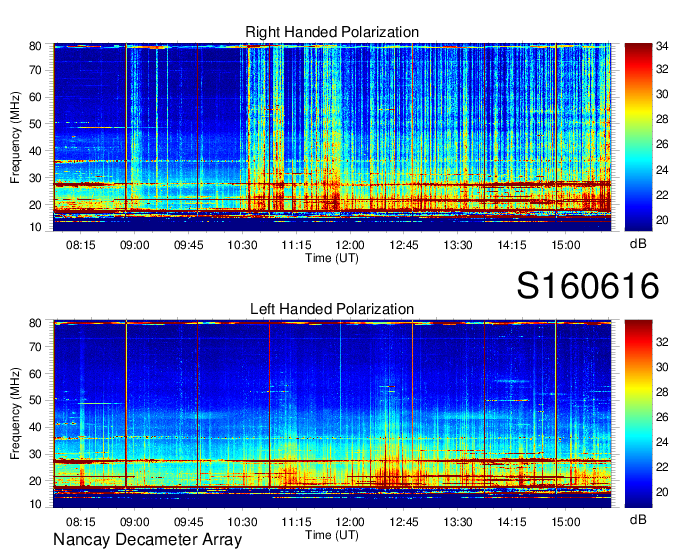Click 14:15 time tick of Left Handed plot
This screenshot has width=680, height=552.
coord(512,522)
